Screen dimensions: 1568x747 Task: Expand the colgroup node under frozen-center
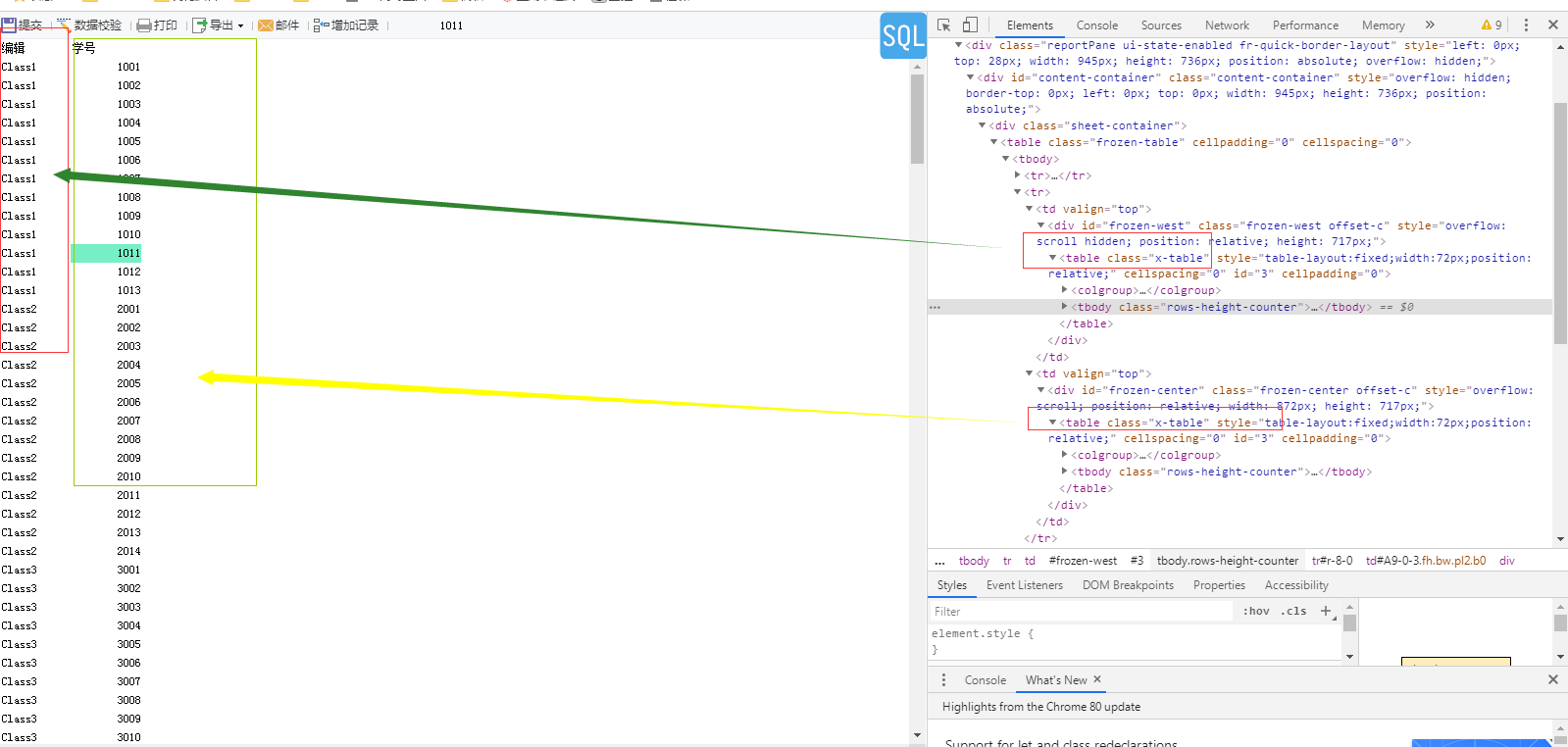(x=1065, y=455)
